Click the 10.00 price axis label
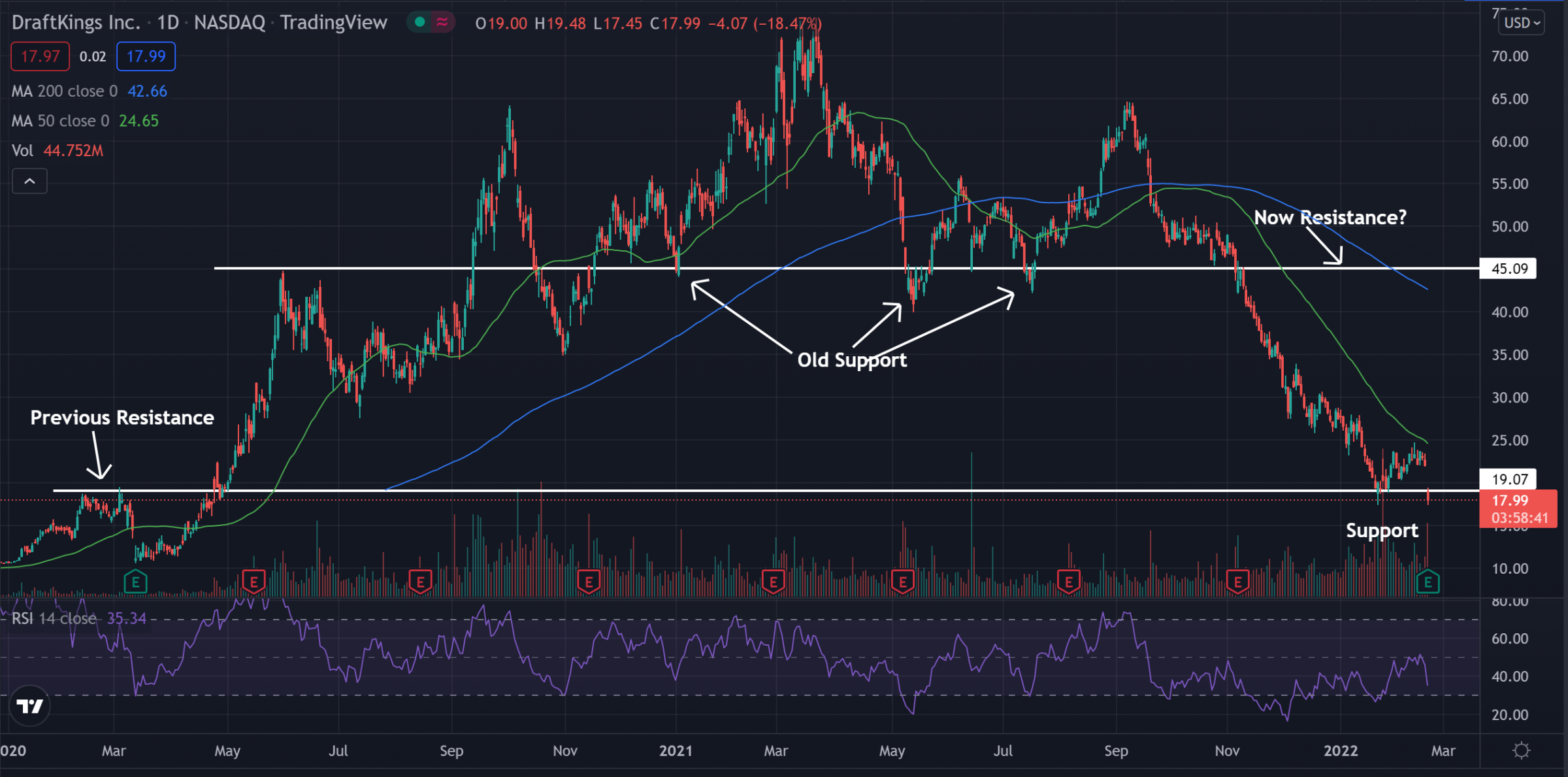Image resolution: width=1568 pixels, height=777 pixels. (x=1510, y=569)
